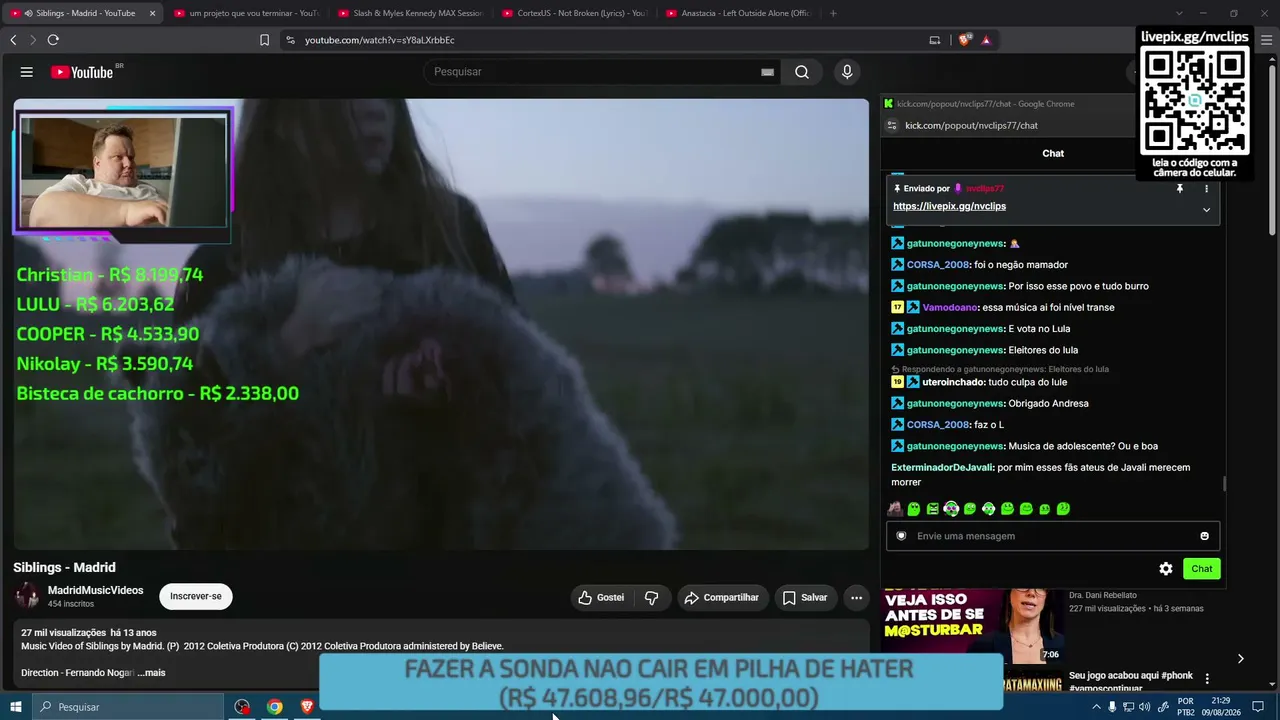Open Kick chat settings gear
1280x720 pixels.
[1166, 569]
